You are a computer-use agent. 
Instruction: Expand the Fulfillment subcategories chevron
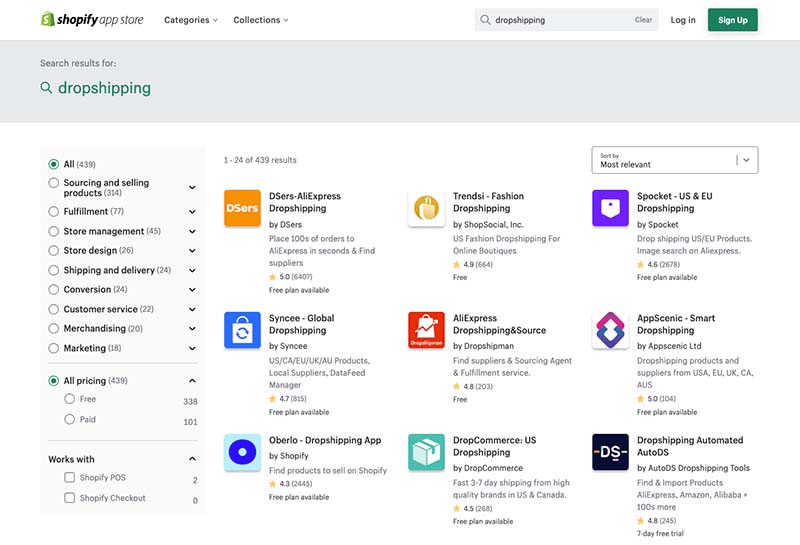coord(192,211)
